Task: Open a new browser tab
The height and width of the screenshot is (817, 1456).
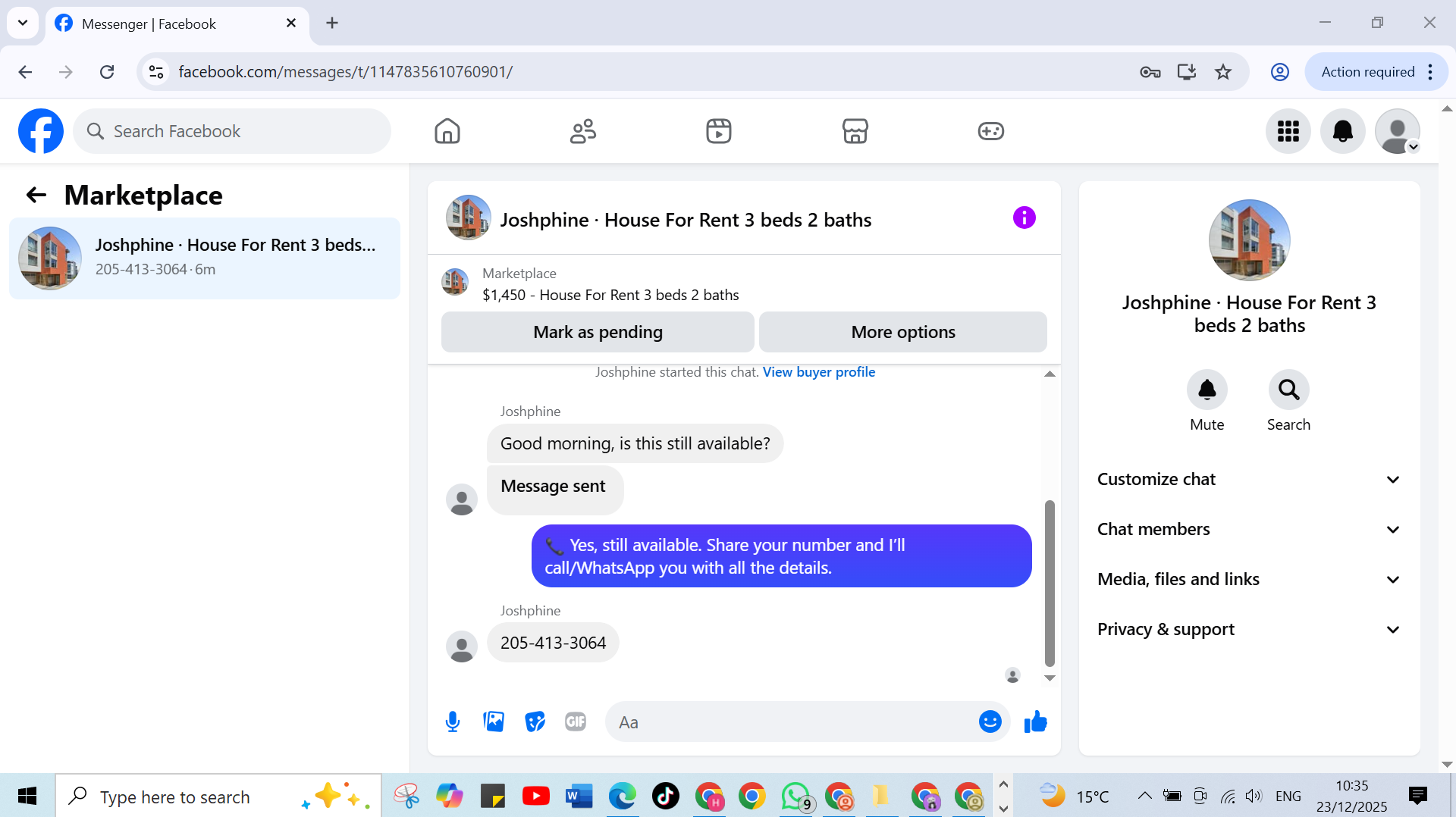Action: pos(332,23)
